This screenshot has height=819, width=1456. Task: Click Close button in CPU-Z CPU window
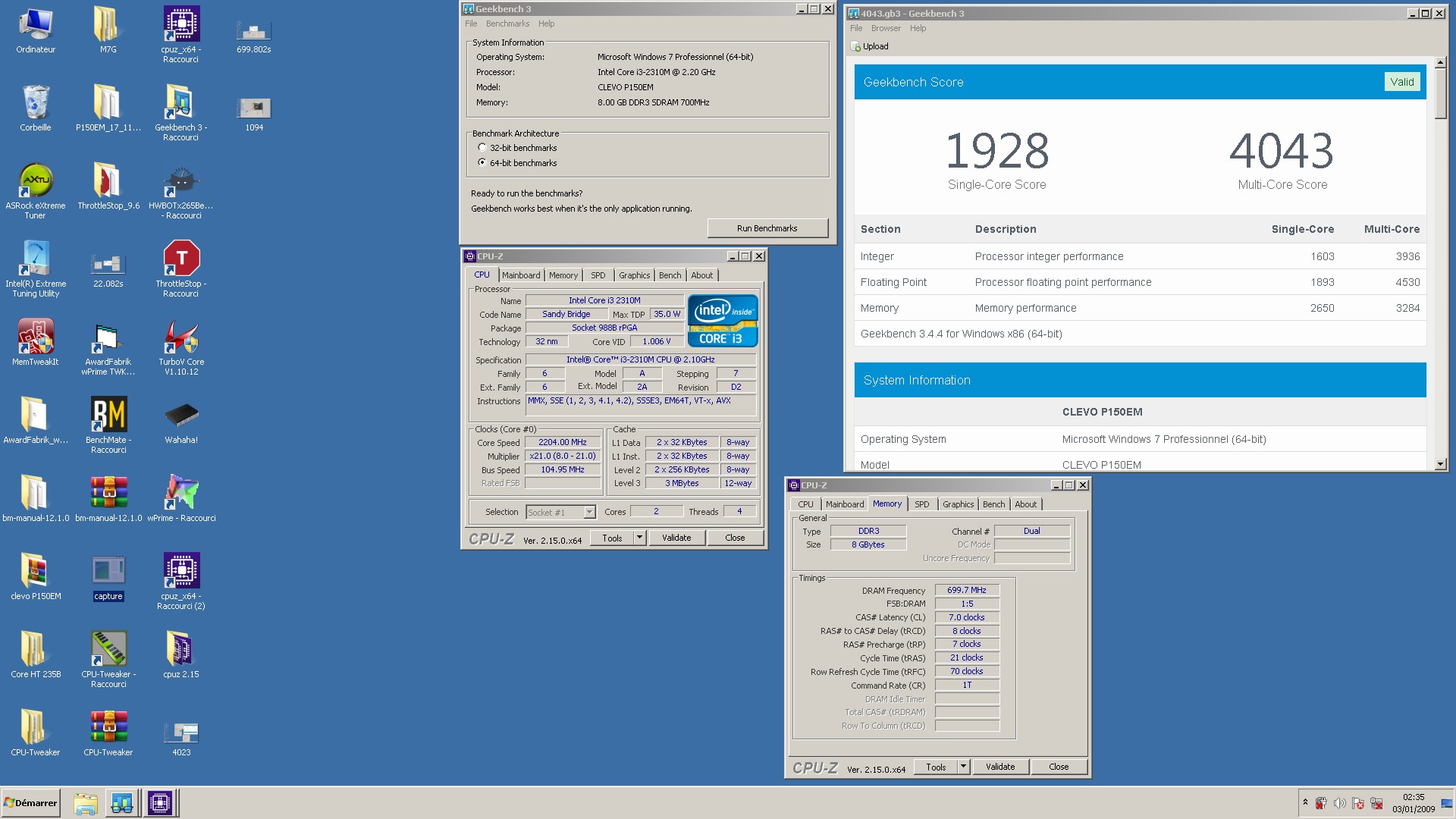735,538
